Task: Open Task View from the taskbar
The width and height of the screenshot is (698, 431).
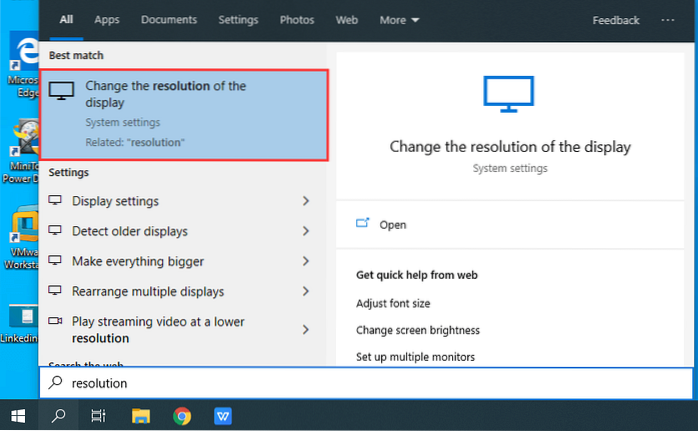Action: (x=98, y=415)
